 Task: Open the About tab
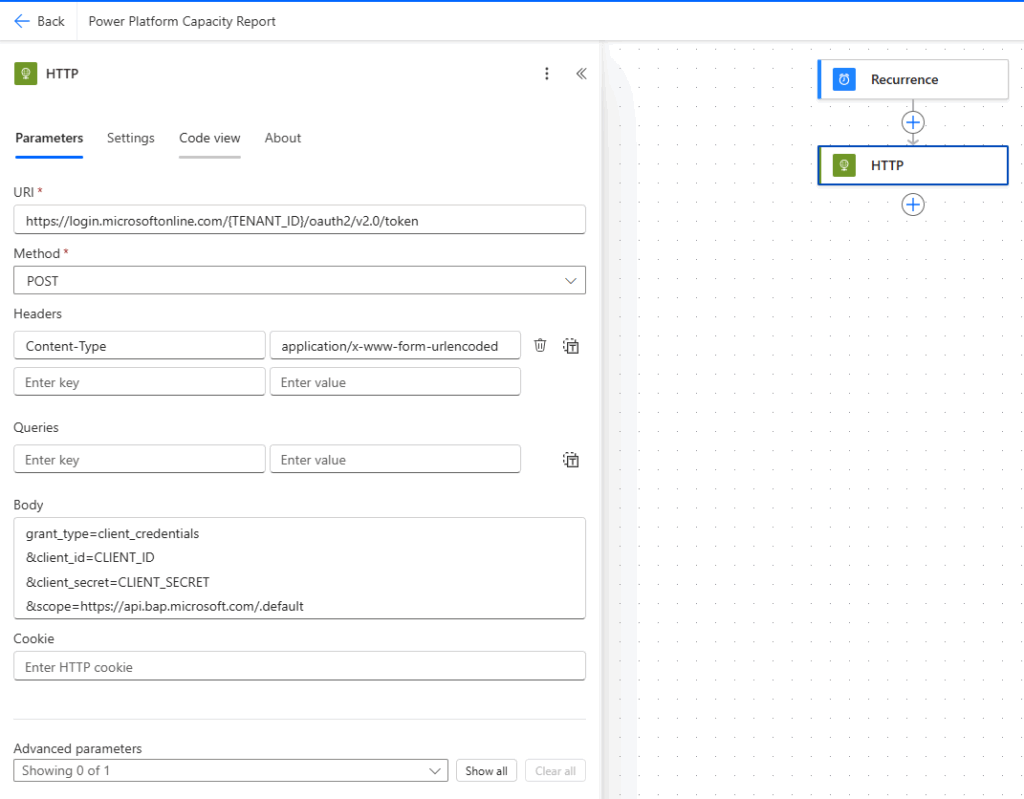pyautogui.click(x=283, y=138)
